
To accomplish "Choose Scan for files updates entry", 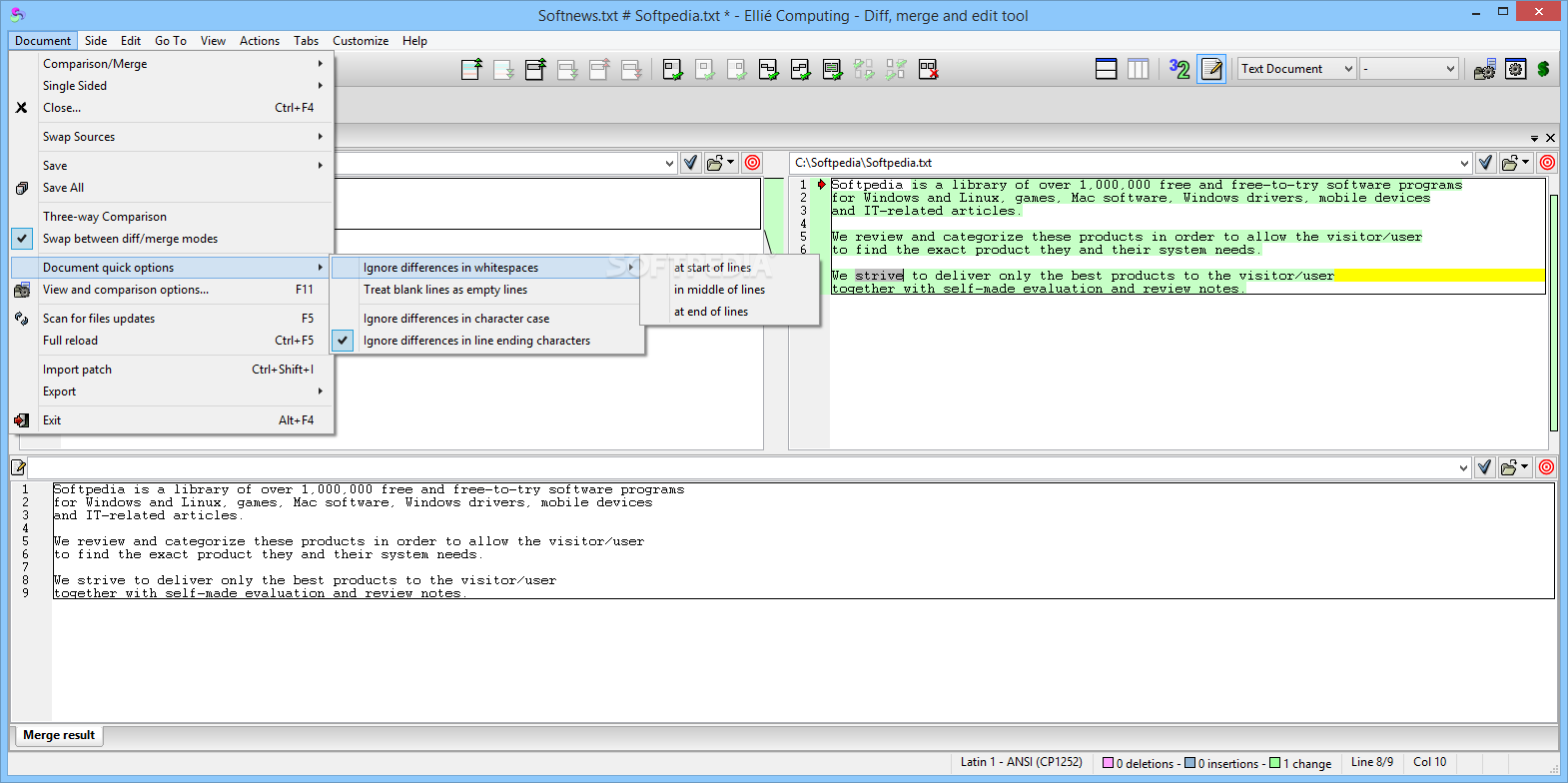I will (x=172, y=319).
